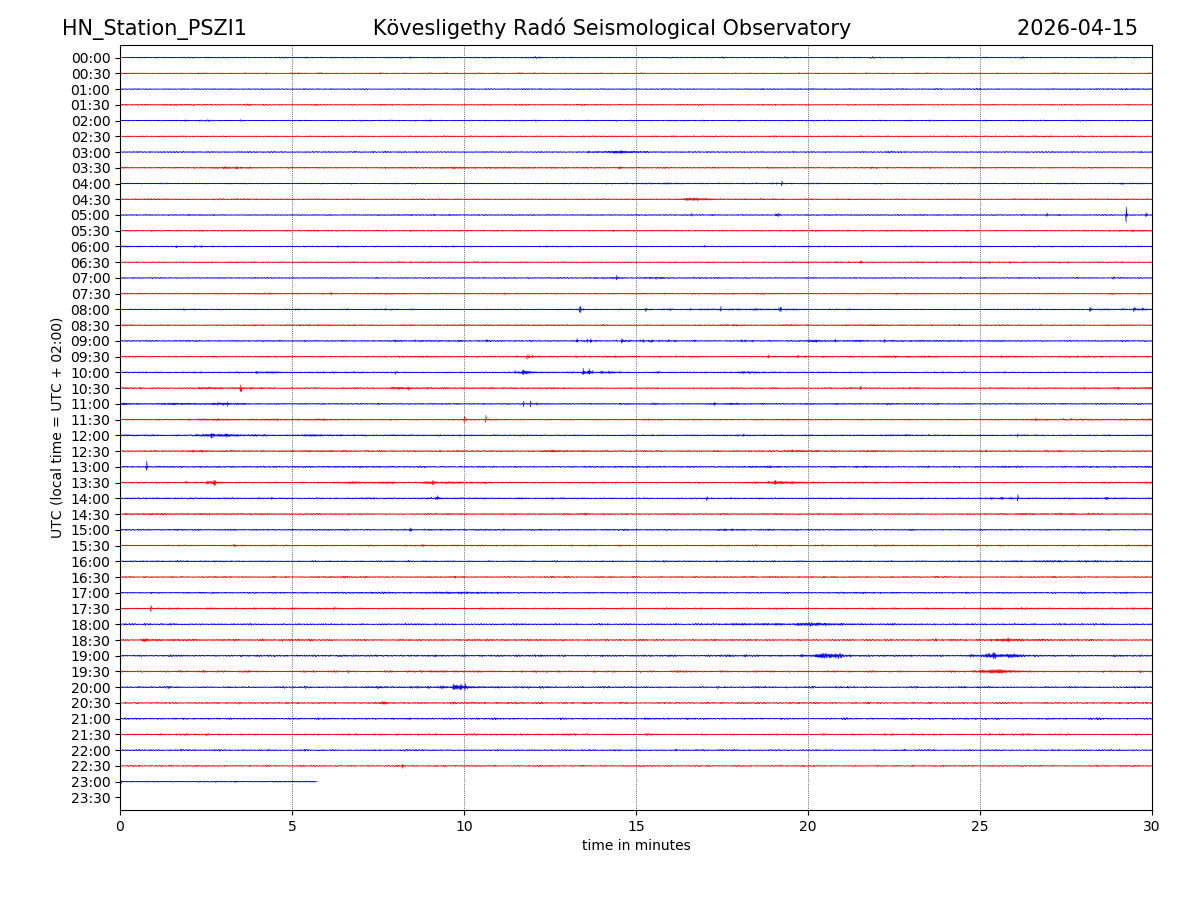Click the 15 minute x-axis tick label
Viewport: 1200px width, 900px height.
(x=636, y=827)
